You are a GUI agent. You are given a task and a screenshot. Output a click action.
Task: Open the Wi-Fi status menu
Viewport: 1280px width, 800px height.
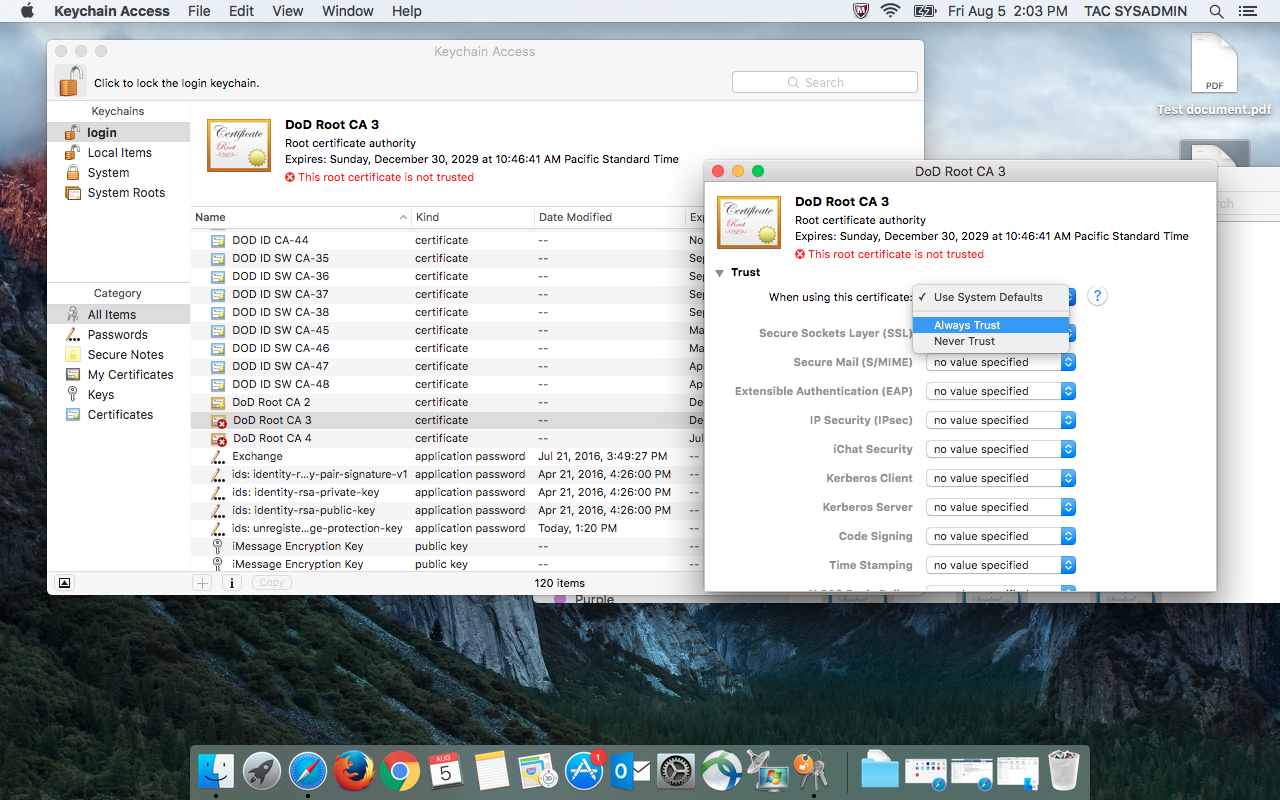coord(890,11)
